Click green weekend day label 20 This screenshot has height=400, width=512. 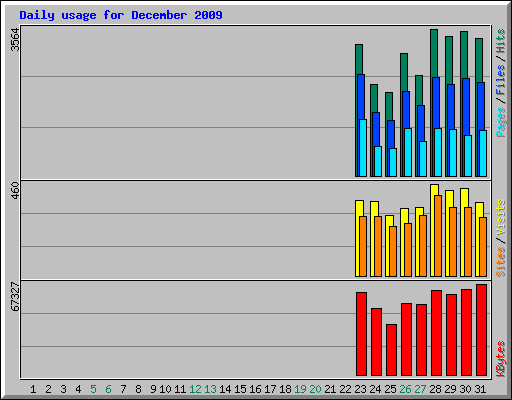click(315, 389)
